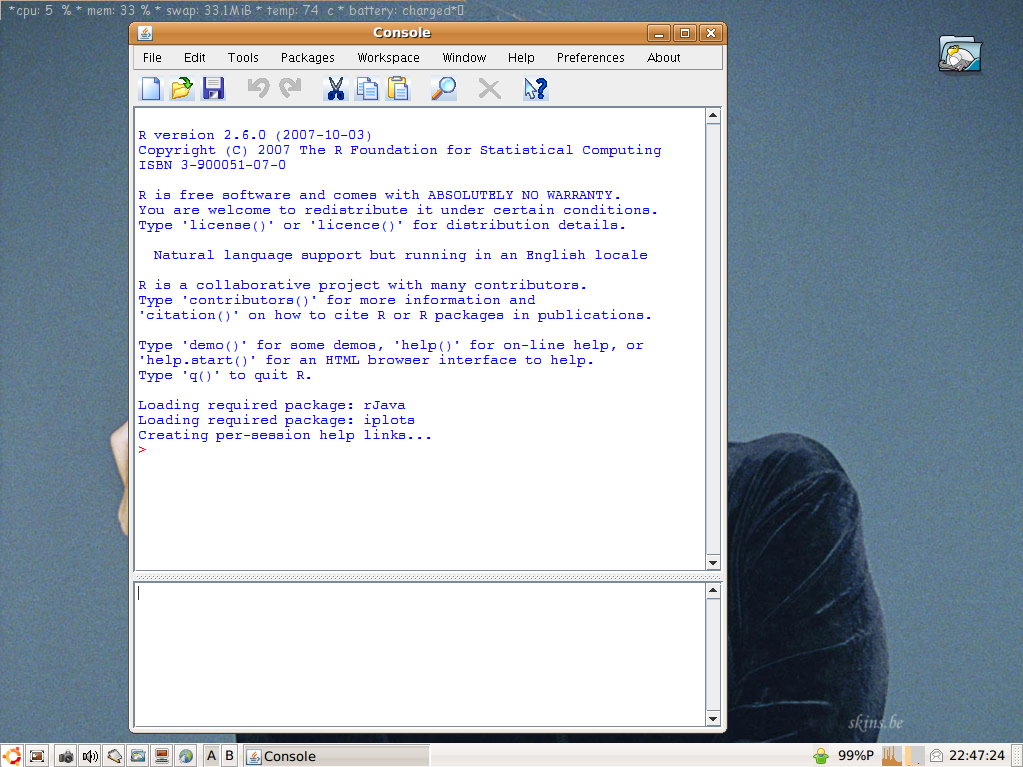
Task: Minimize the Console window
Action: [658, 33]
